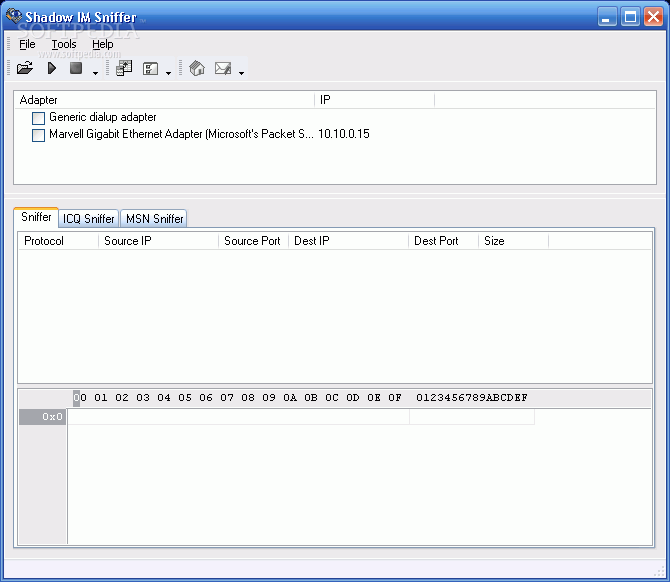Select Marvell Gigabit Ethernet Adapter row text
670x582 pixels.
[181, 134]
